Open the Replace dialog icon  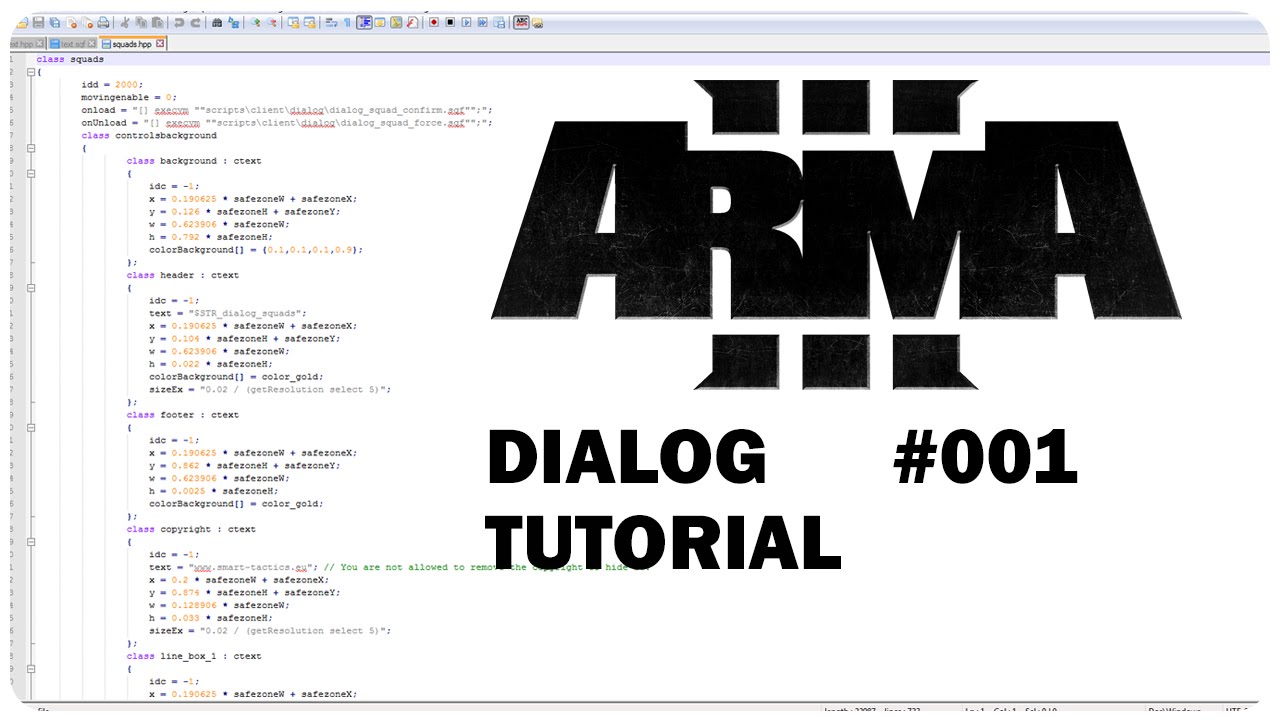pos(233,22)
